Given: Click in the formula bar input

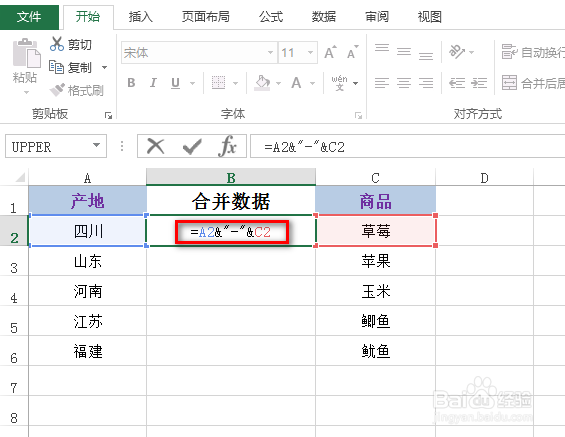Looking at the screenshot, I should click(x=408, y=146).
